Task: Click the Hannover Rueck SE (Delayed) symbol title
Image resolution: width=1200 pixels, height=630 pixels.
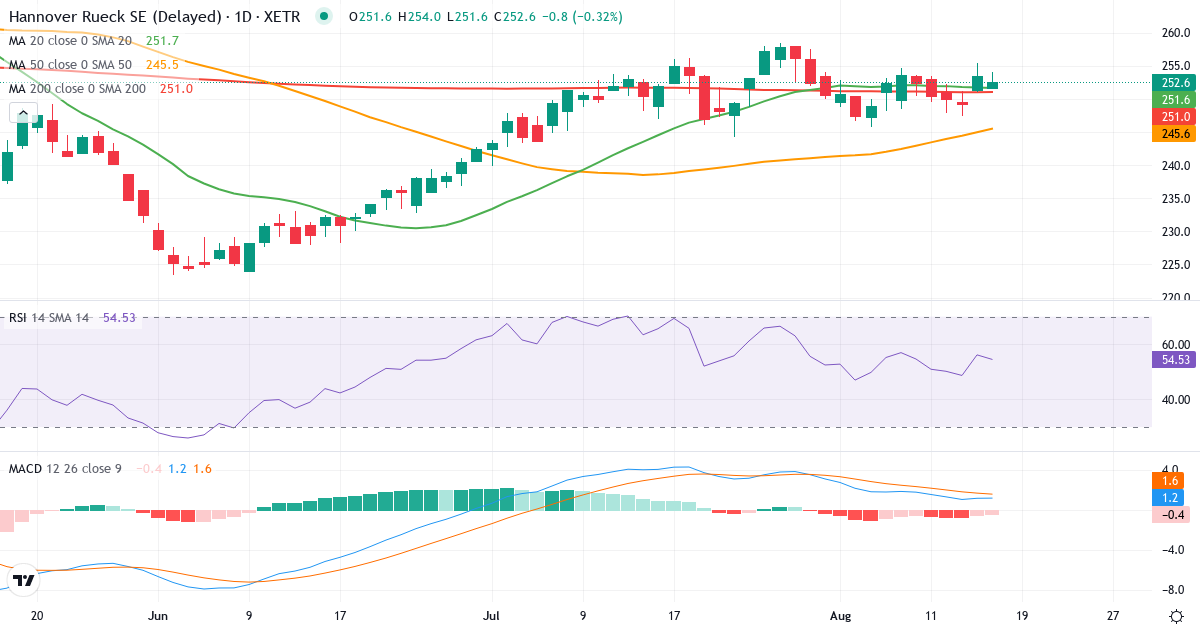Action: 113,17
